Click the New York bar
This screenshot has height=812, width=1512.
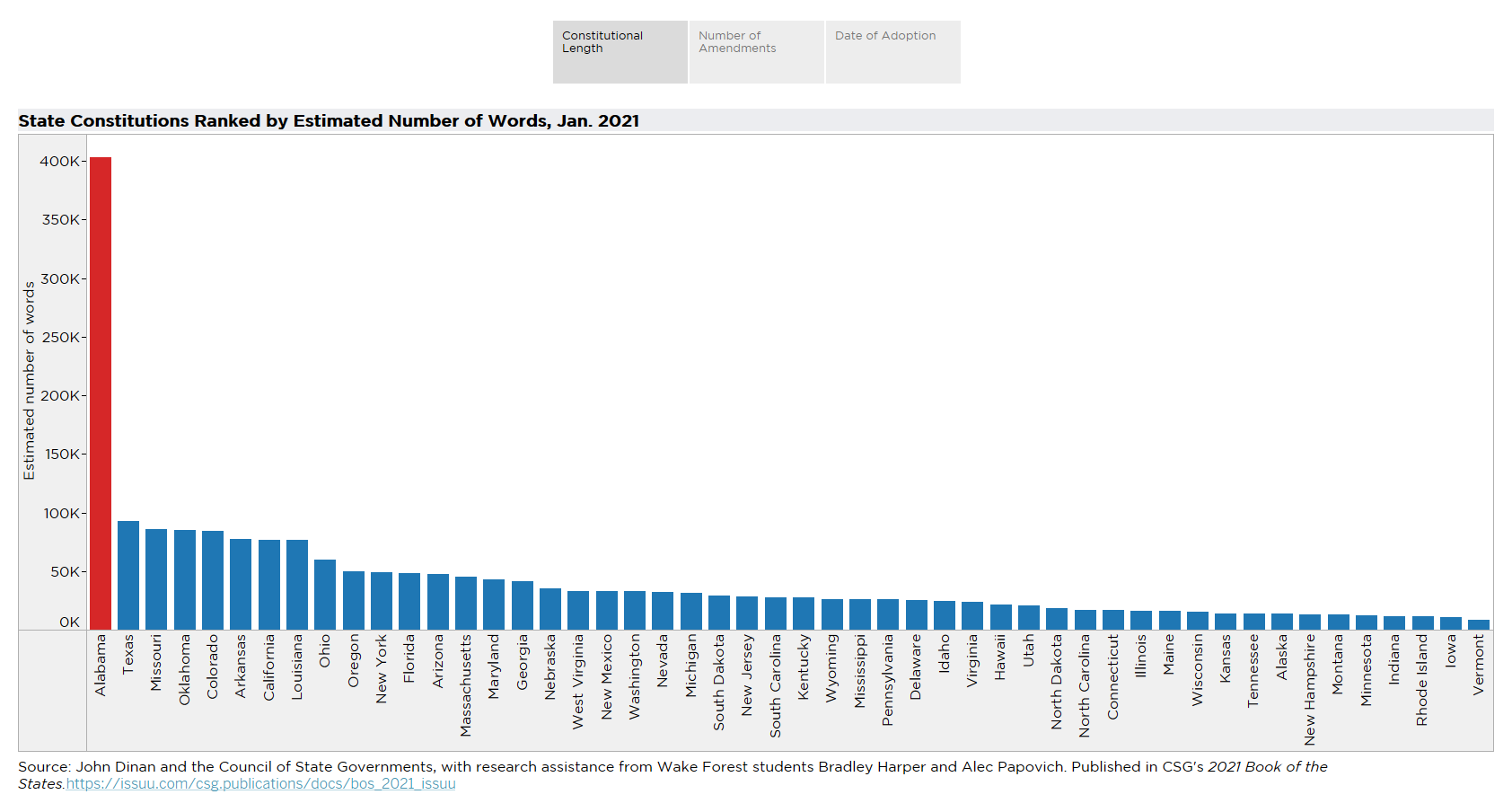coord(382,601)
